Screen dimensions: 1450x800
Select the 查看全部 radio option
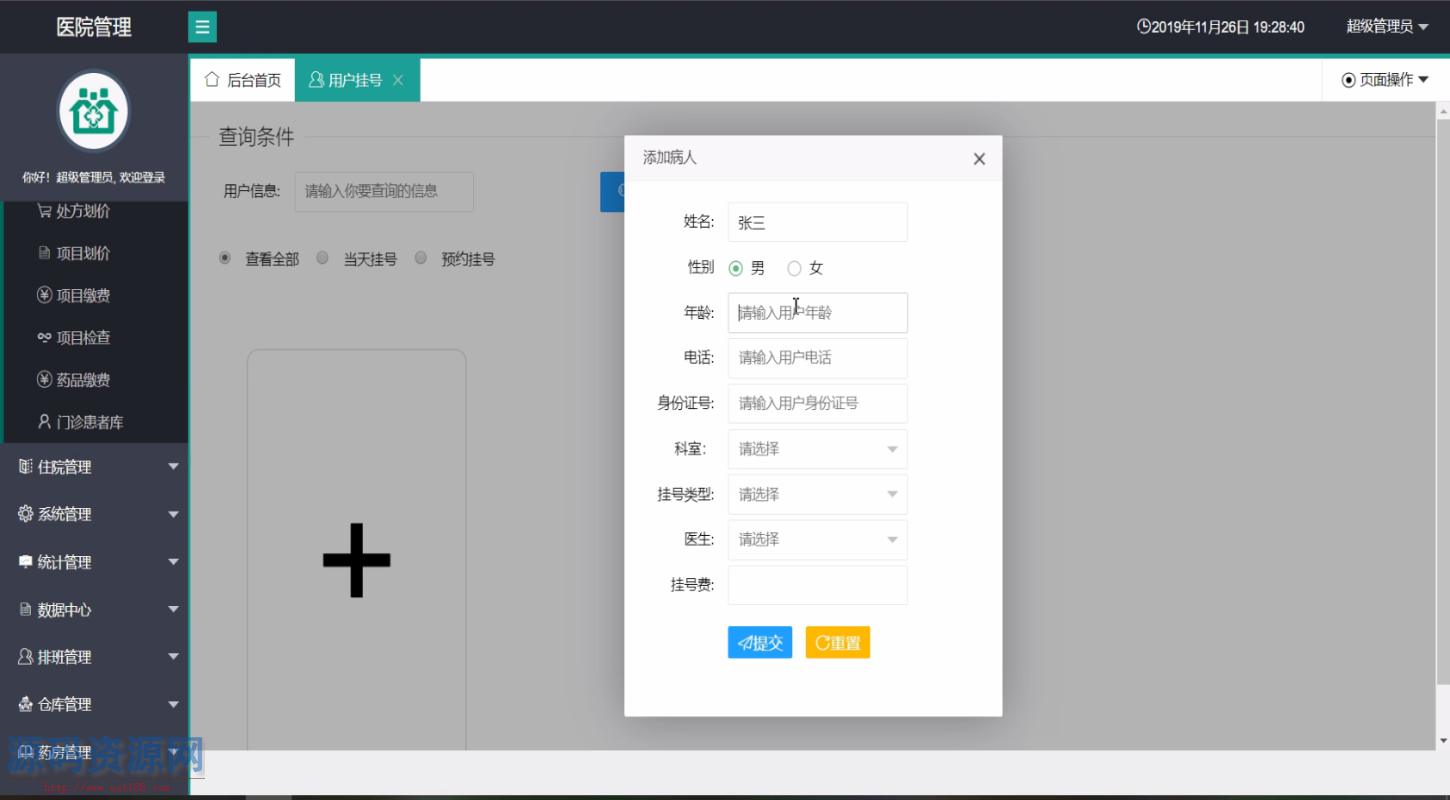[225, 258]
